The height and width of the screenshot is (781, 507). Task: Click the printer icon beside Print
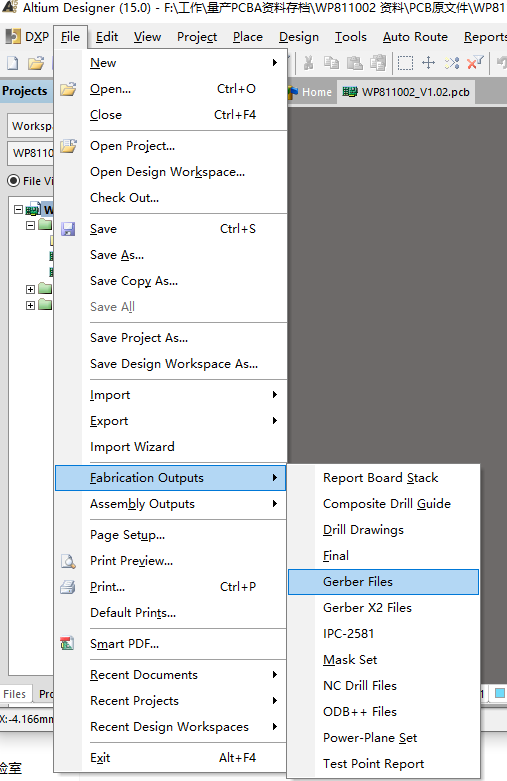68,587
